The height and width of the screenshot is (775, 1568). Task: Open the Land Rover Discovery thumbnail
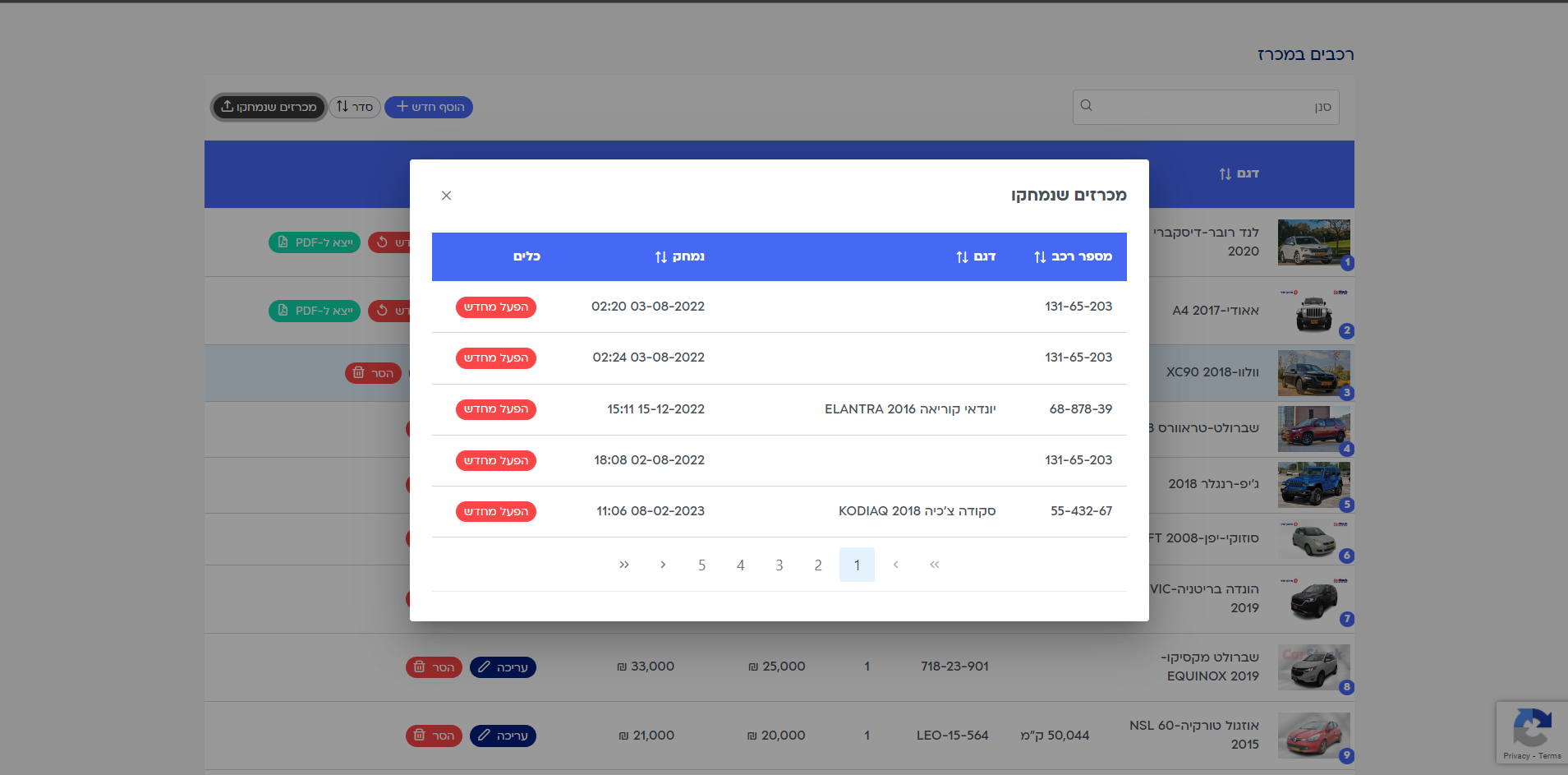tap(1313, 242)
